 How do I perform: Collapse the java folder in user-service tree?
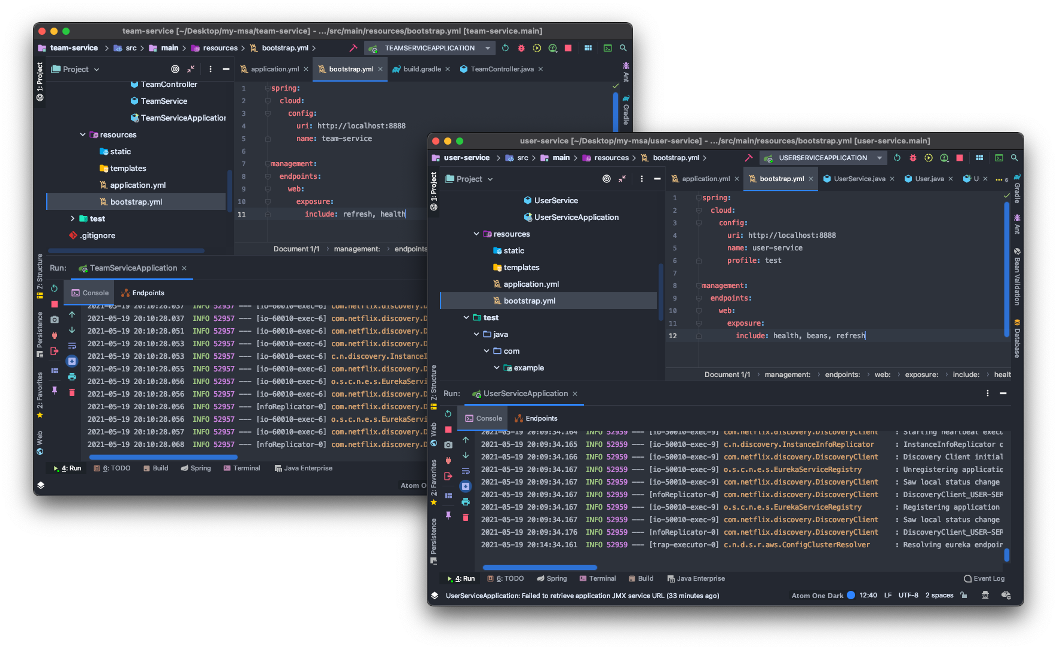477,334
